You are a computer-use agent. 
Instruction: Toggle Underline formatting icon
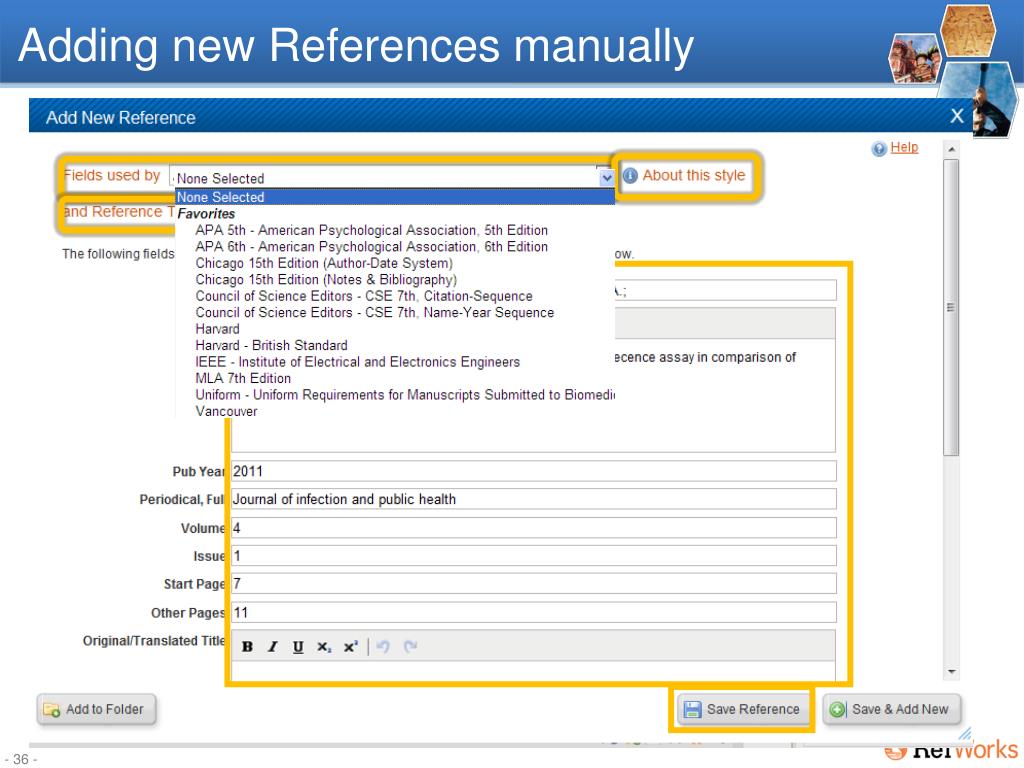(x=298, y=647)
